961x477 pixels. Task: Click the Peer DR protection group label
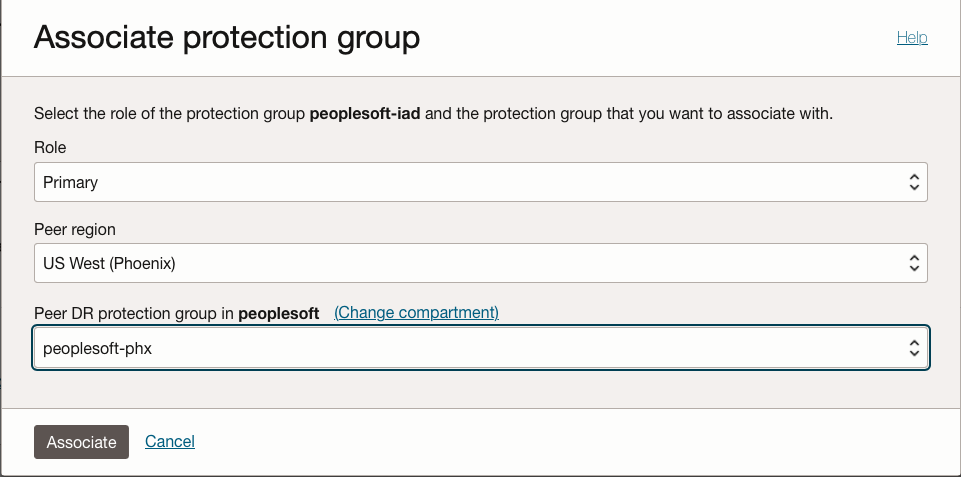click(x=134, y=313)
